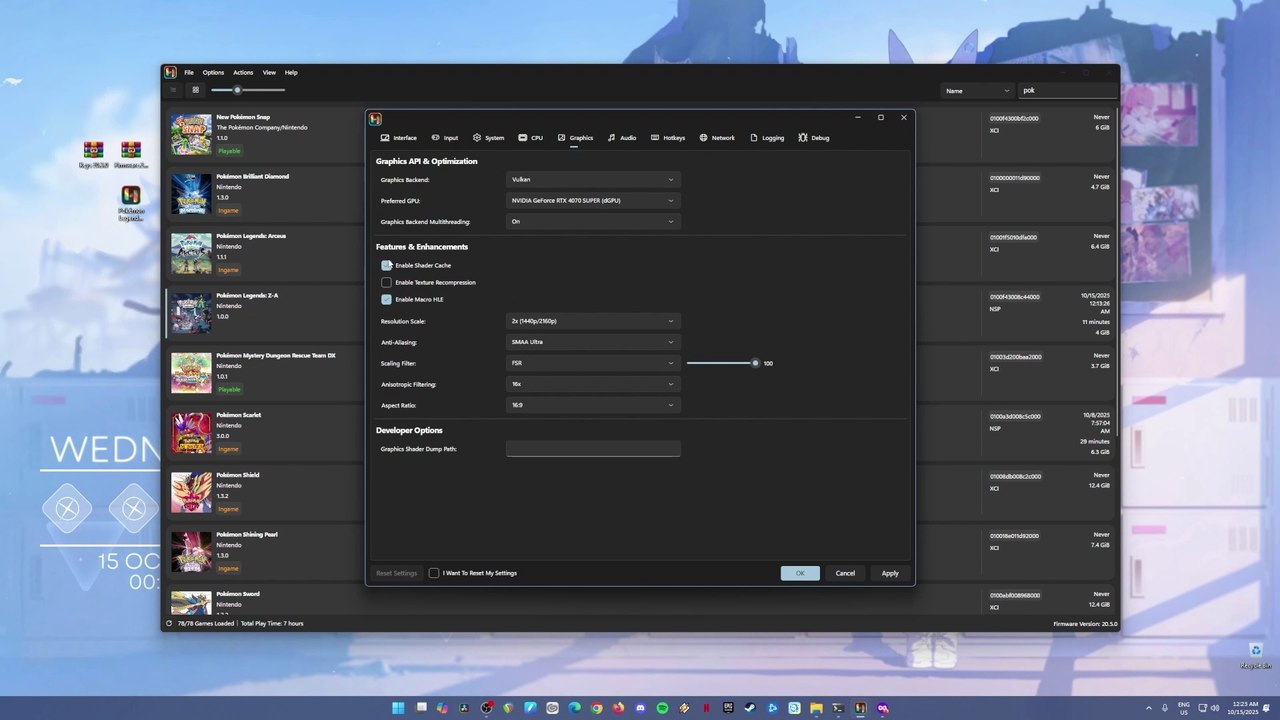Launch Steam from the taskbar

750,708
